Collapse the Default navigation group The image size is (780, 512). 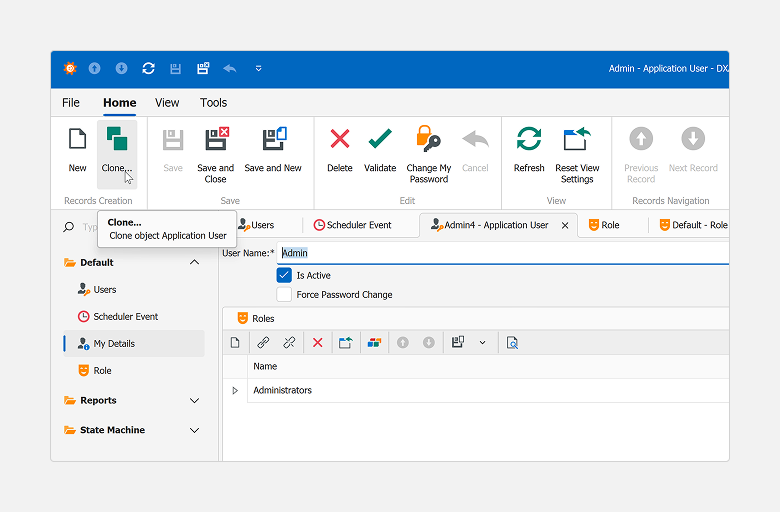[194, 262]
